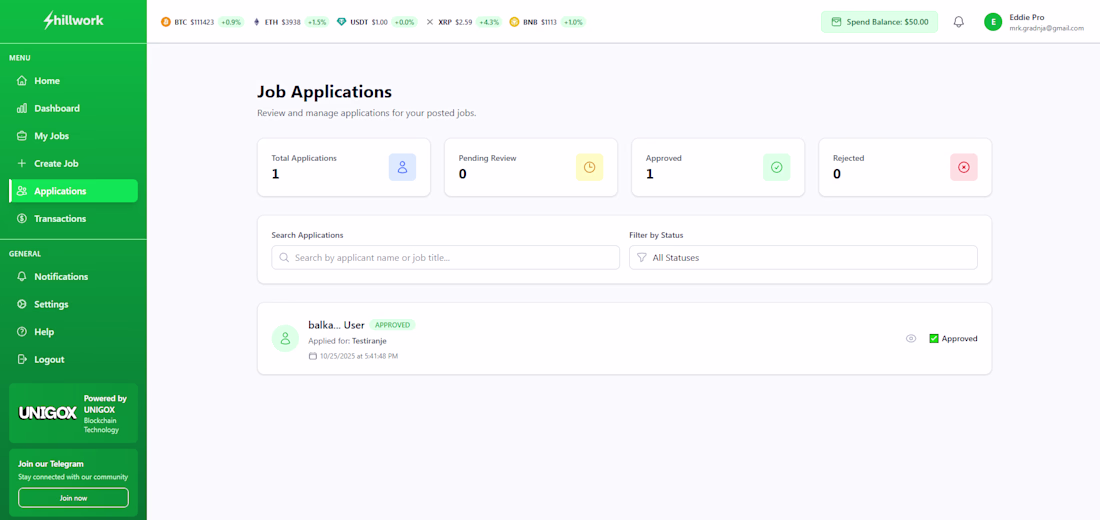Click the search magnifier icon
The width and height of the screenshot is (1100, 520).
tap(284, 258)
